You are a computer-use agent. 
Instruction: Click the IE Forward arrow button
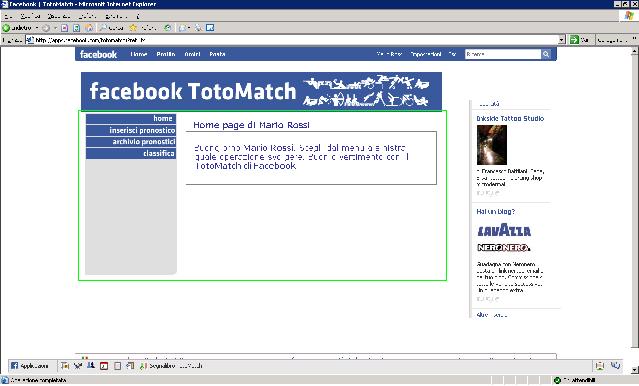(46, 28)
